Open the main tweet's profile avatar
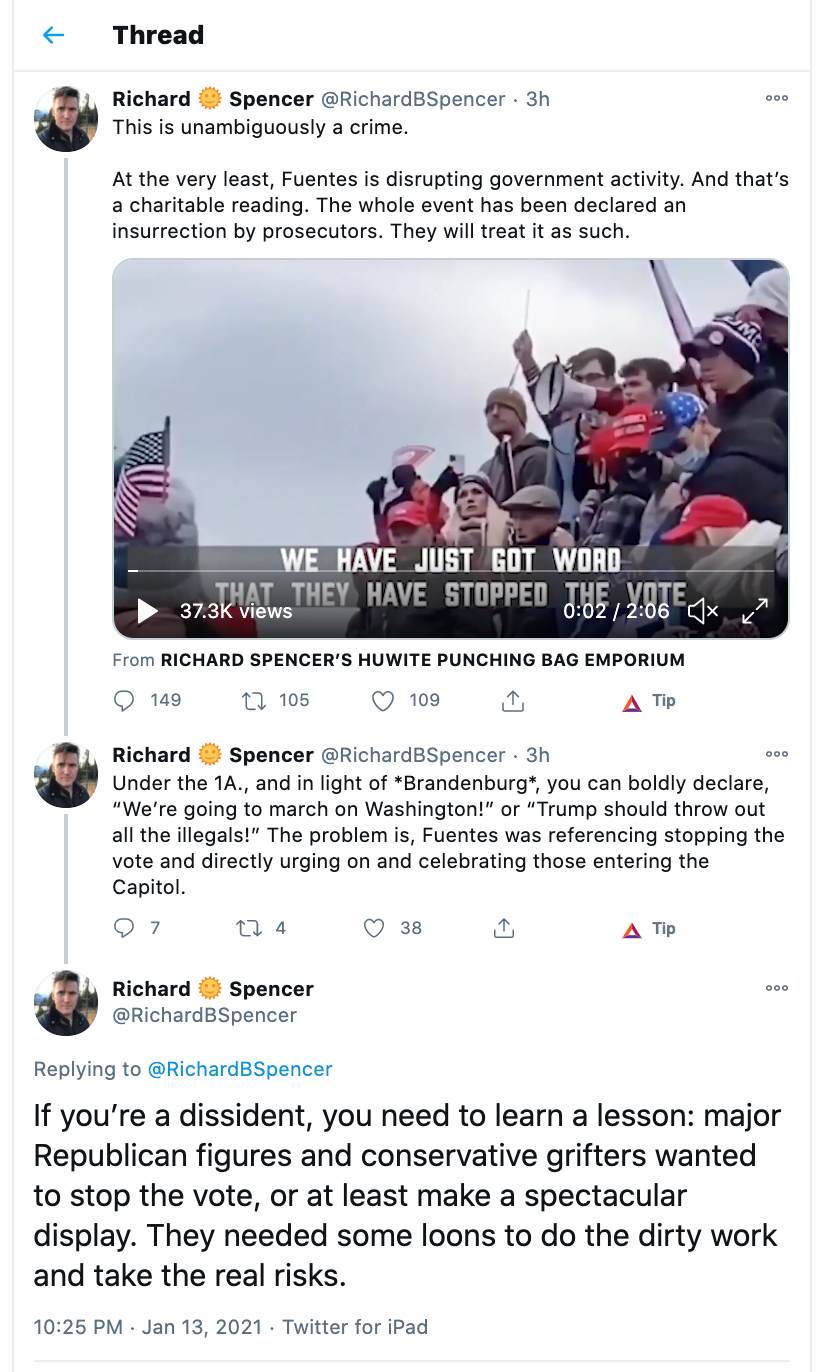 pyautogui.click(x=66, y=1003)
